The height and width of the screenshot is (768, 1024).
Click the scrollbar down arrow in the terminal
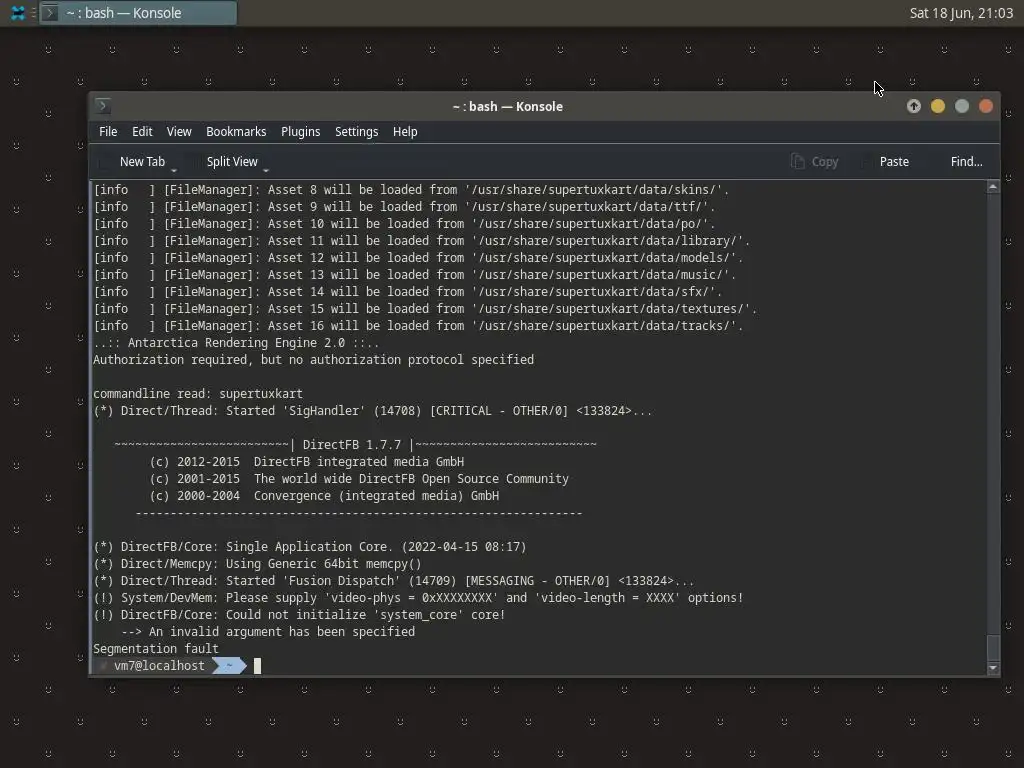993,667
